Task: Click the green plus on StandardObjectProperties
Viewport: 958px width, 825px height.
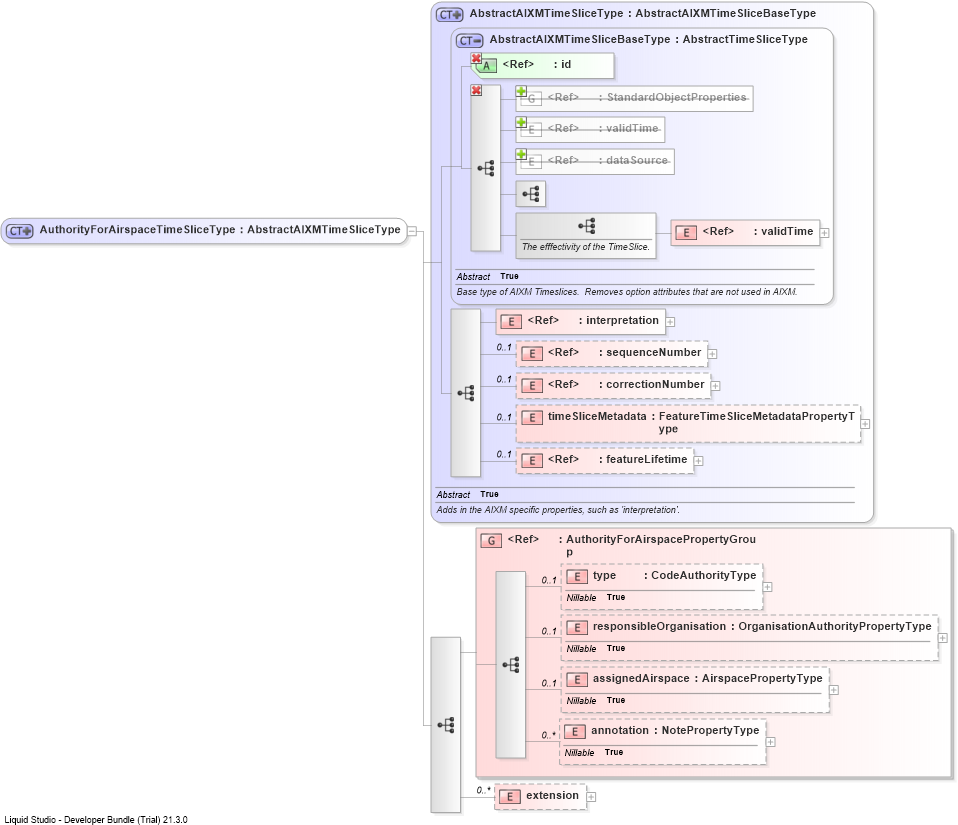Action: coord(521,91)
